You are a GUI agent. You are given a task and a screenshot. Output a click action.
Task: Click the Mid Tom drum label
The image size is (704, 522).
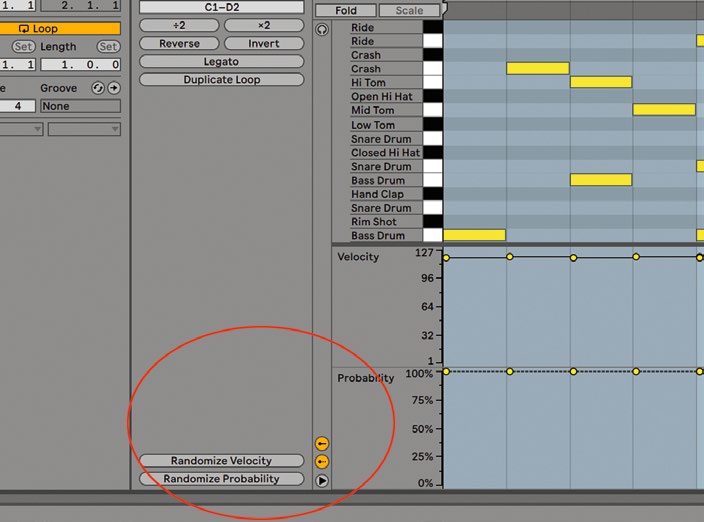[x=373, y=110]
